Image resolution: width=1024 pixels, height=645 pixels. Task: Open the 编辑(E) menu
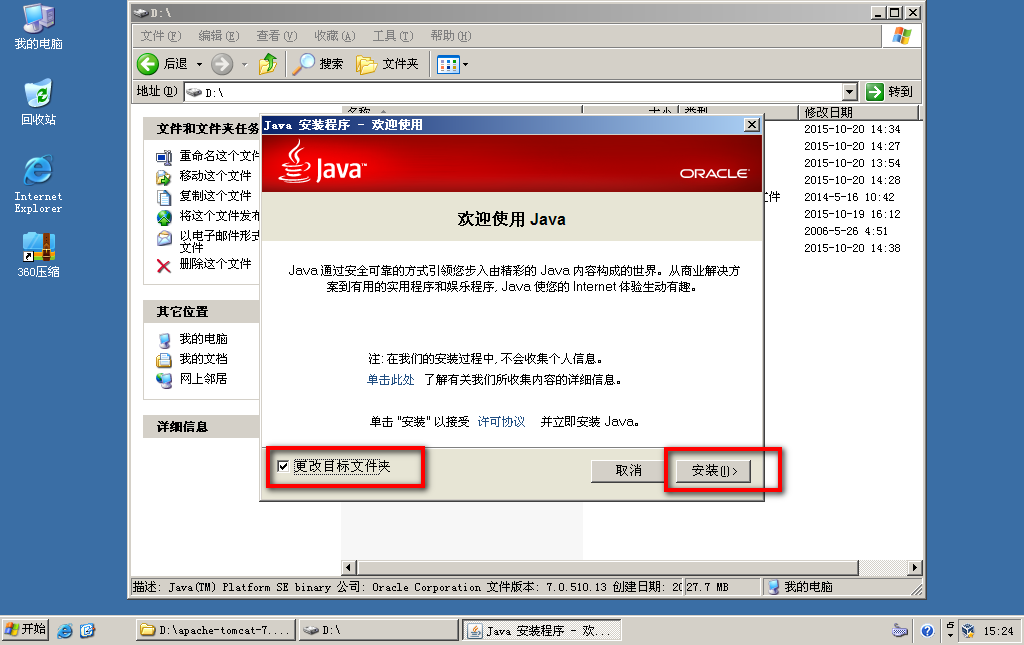click(x=219, y=36)
